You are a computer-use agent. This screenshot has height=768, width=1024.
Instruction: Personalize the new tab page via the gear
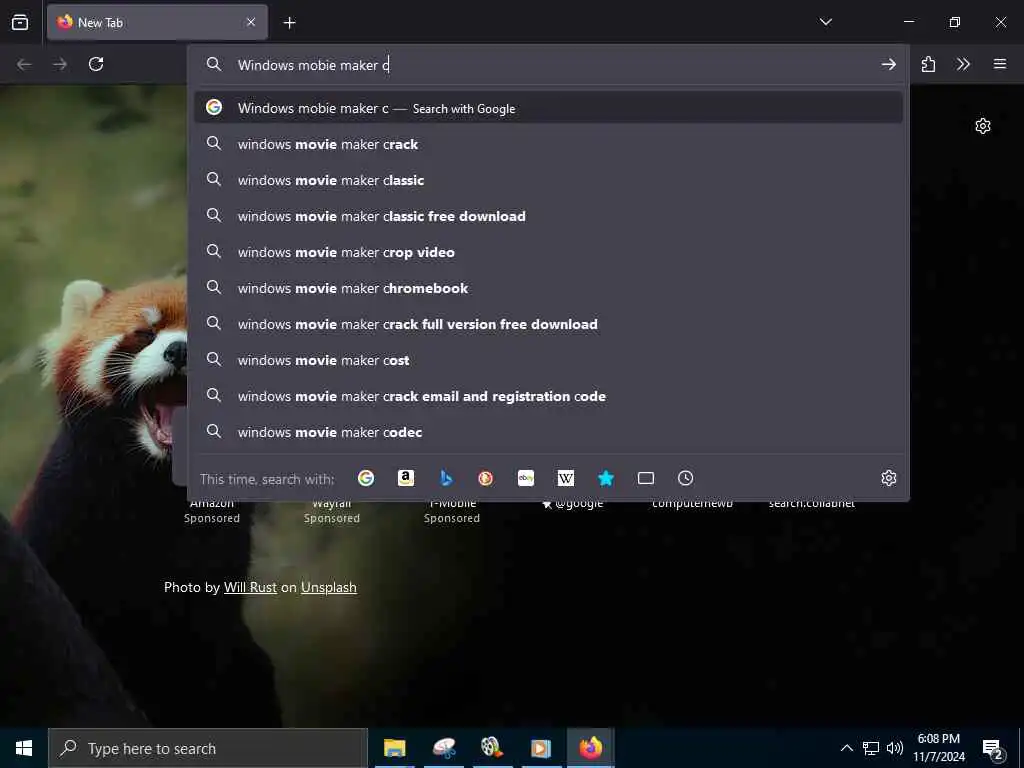tap(983, 126)
